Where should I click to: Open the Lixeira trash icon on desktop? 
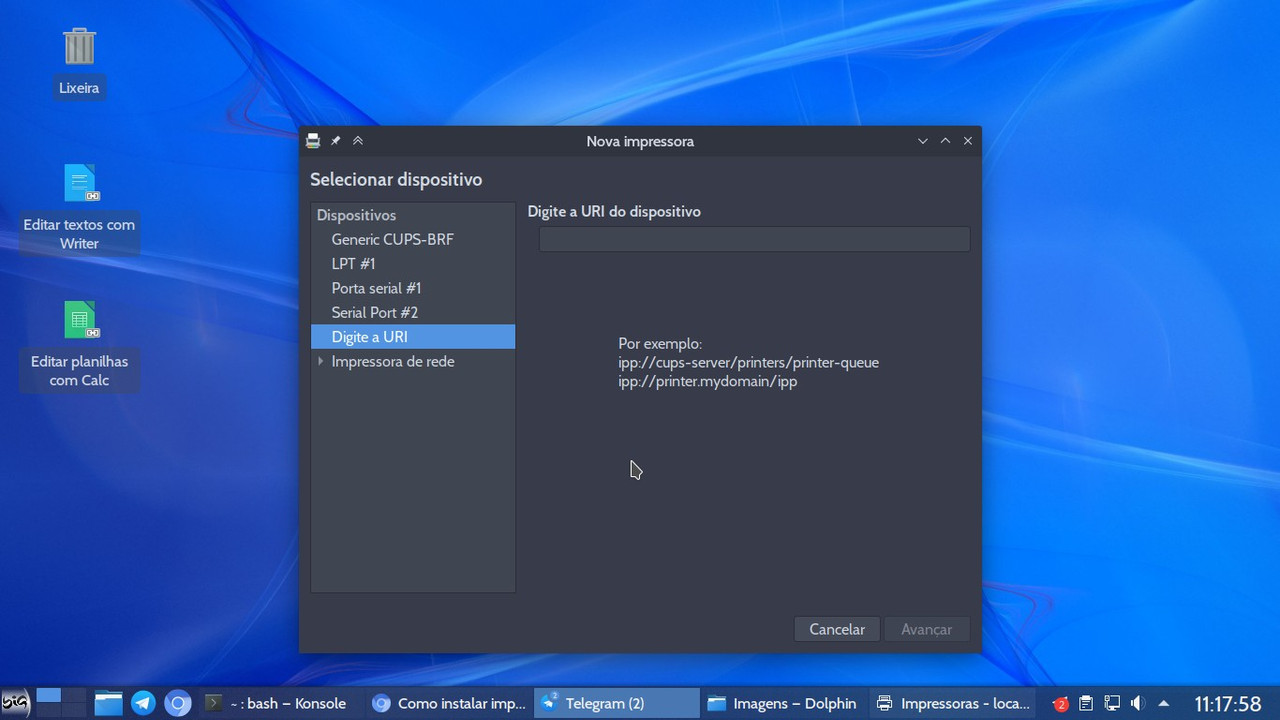[x=79, y=47]
